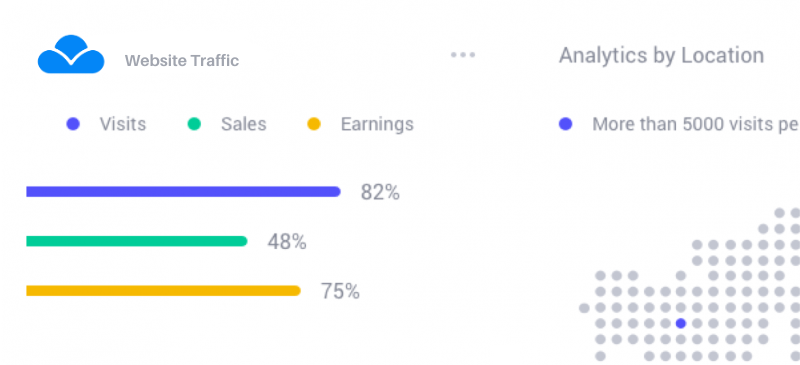Click the Analytics by Location heading
Image resolution: width=800 pixels, height=365 pixels.
tap(661, 55)
